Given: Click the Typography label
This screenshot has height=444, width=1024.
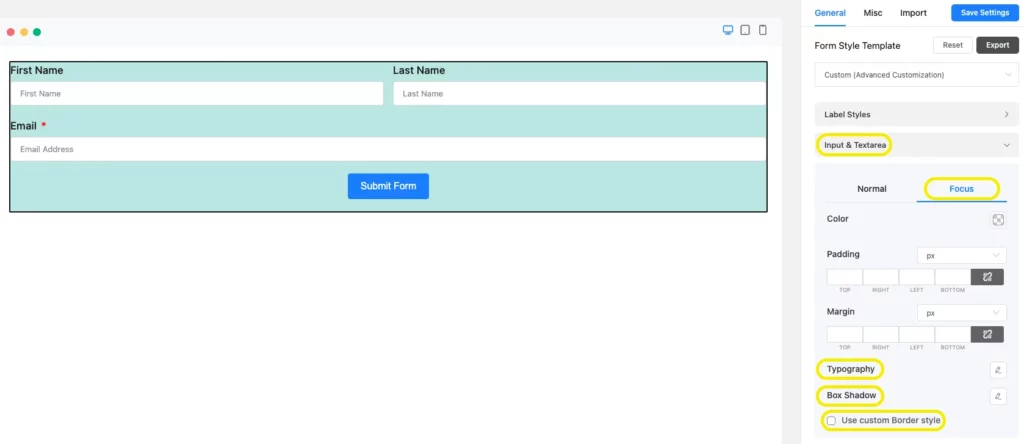Looking at the screenshot, I should click(x=850, y=369).
